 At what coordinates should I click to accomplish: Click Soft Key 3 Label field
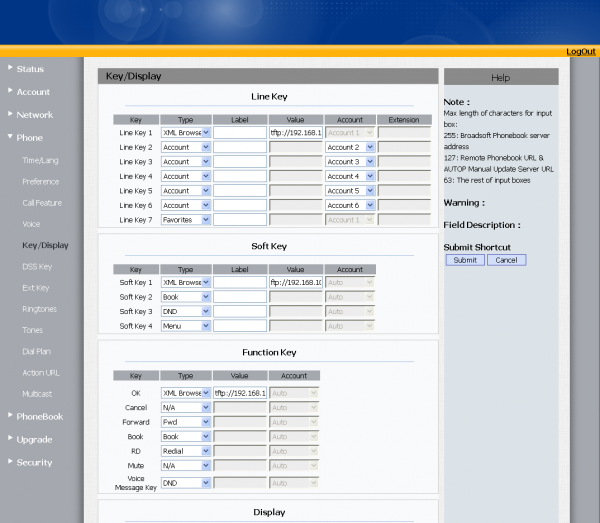(240, 311)
